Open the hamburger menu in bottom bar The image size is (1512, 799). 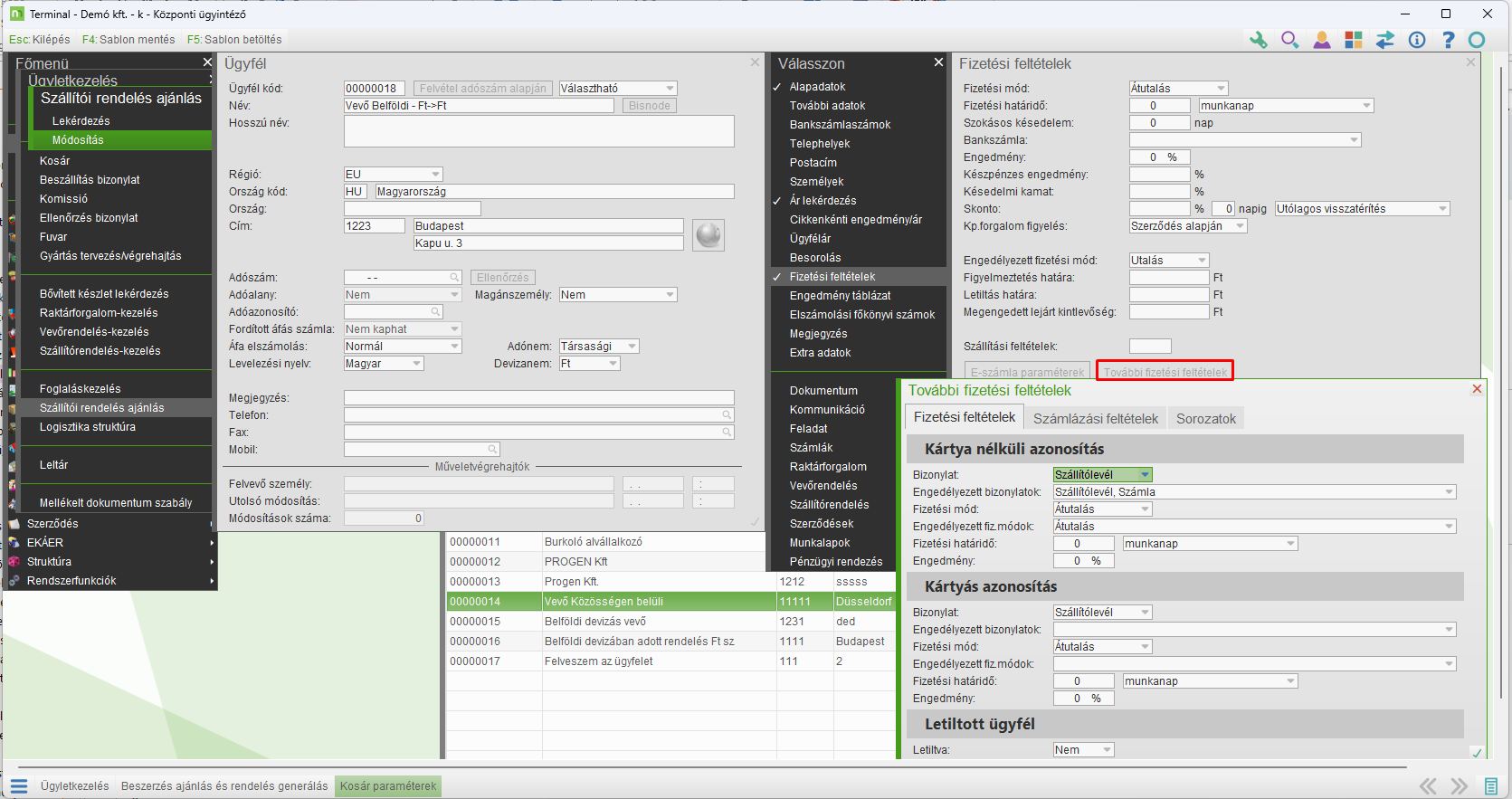[19, 785]
